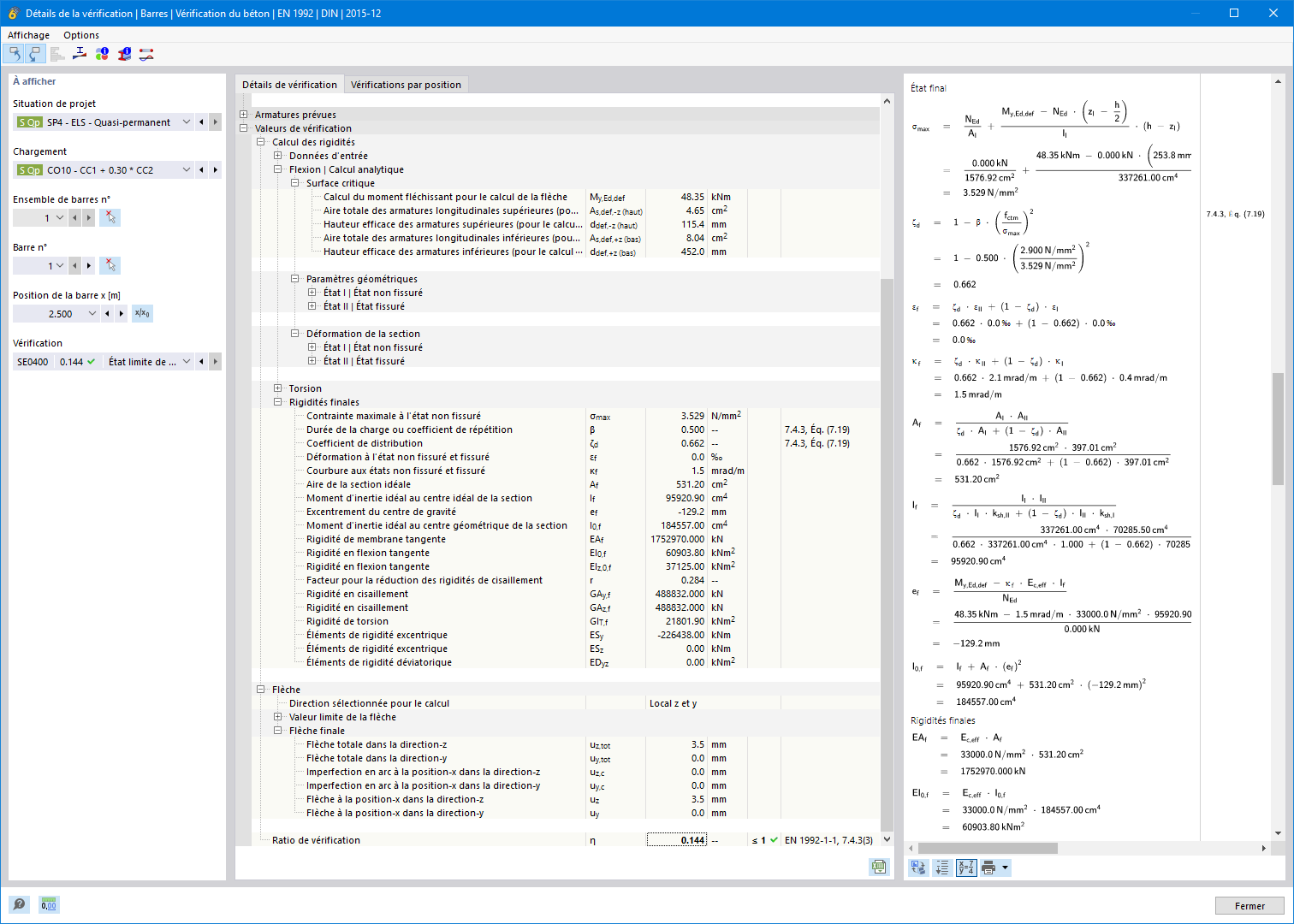
Task: Collapse the Flèche section
Action: pyautogui.click(x=261, y=690)
